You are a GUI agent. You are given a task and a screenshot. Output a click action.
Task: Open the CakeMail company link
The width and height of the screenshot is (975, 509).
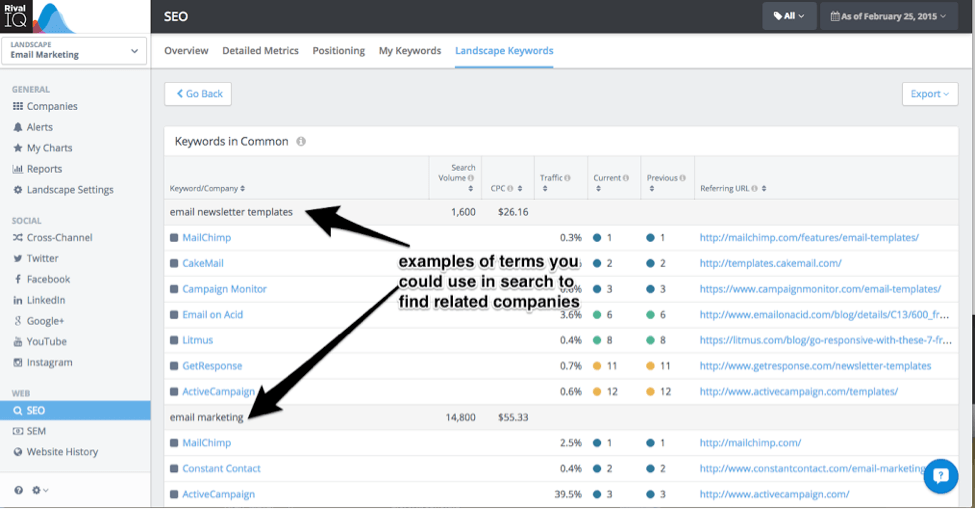[x=203, y=263]
